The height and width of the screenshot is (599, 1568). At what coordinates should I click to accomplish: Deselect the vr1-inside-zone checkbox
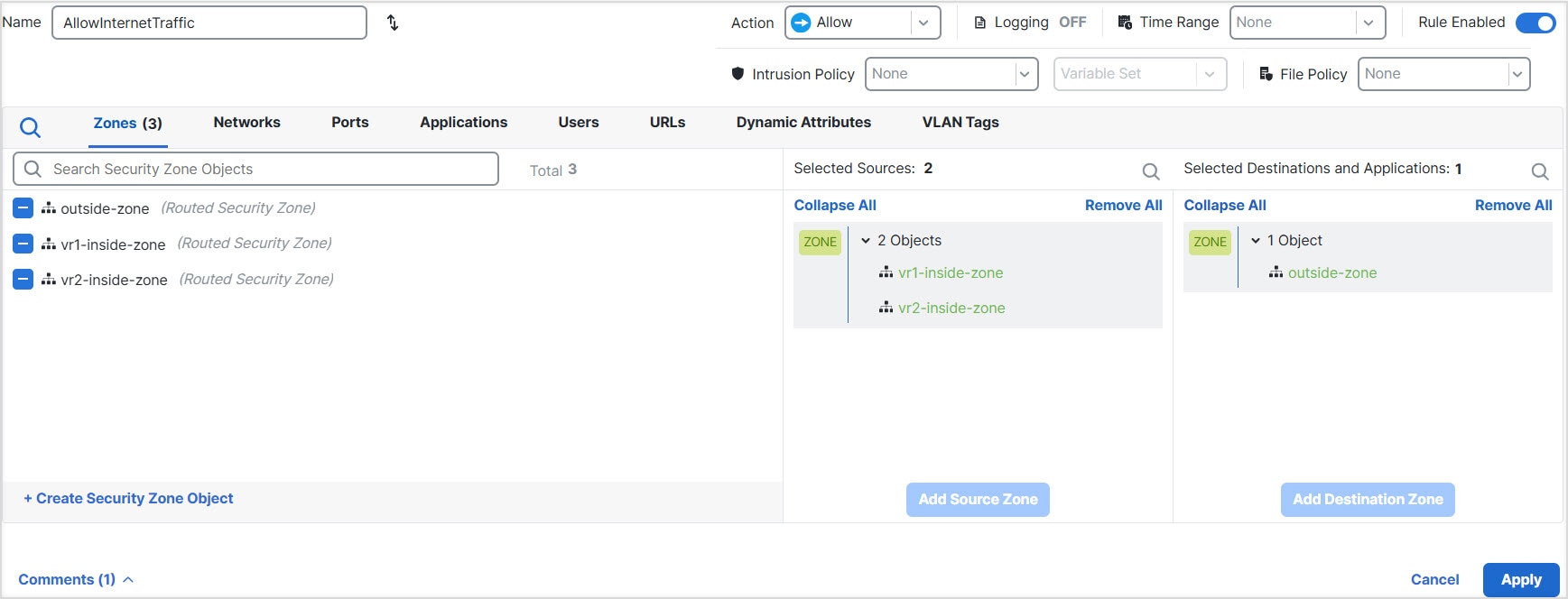click(x=23, y=244)
